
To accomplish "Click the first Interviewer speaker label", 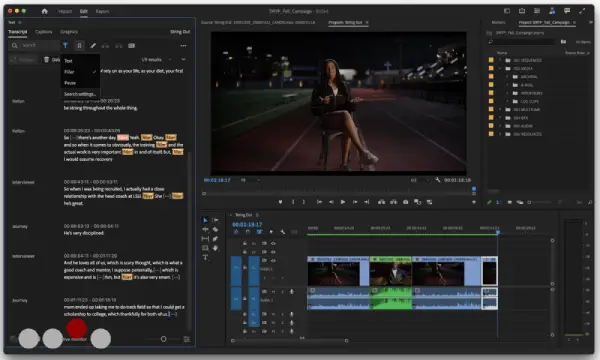I will 23,182.
